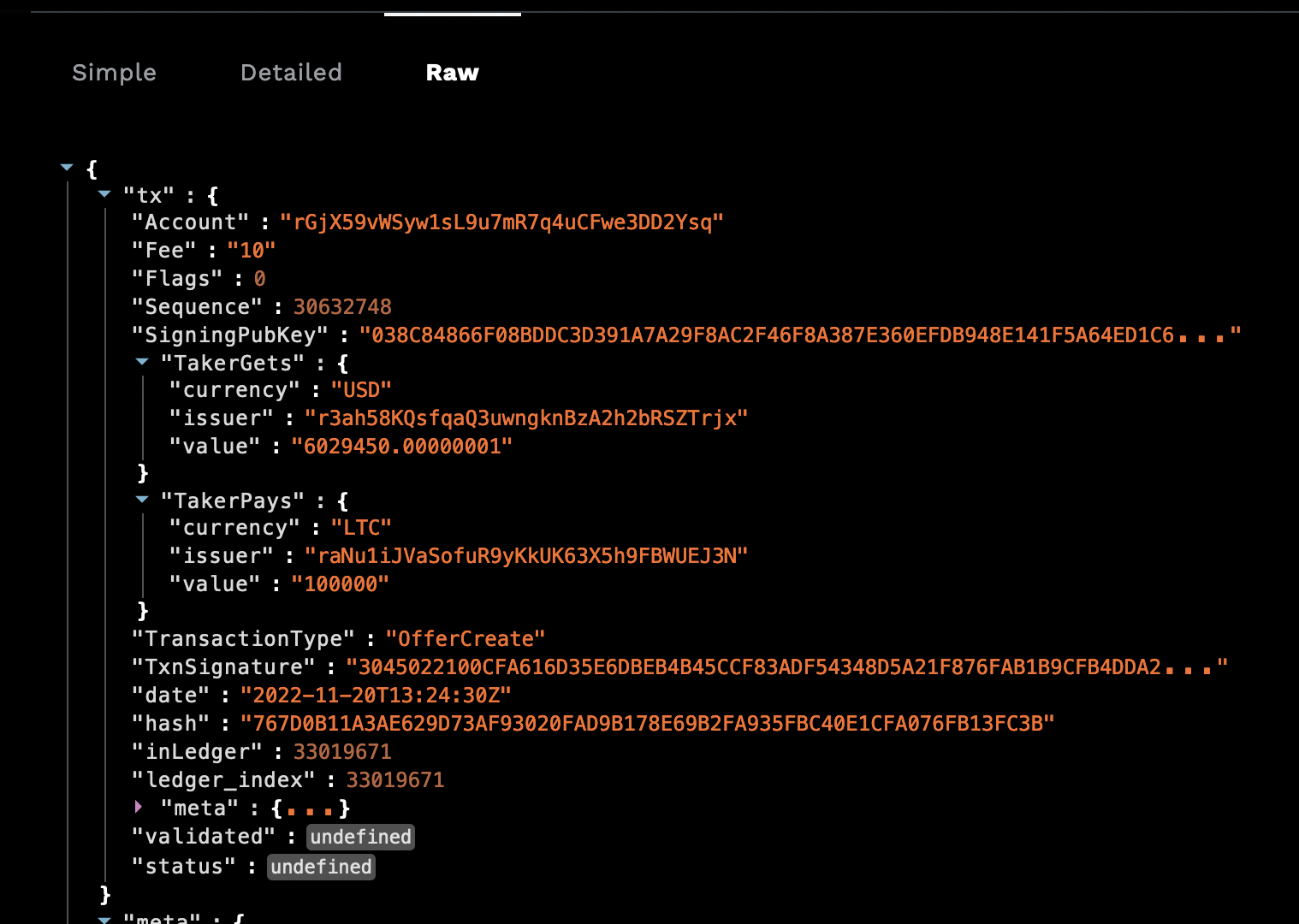Click the ledger_index value 33019671

click(x=395, y=780)
